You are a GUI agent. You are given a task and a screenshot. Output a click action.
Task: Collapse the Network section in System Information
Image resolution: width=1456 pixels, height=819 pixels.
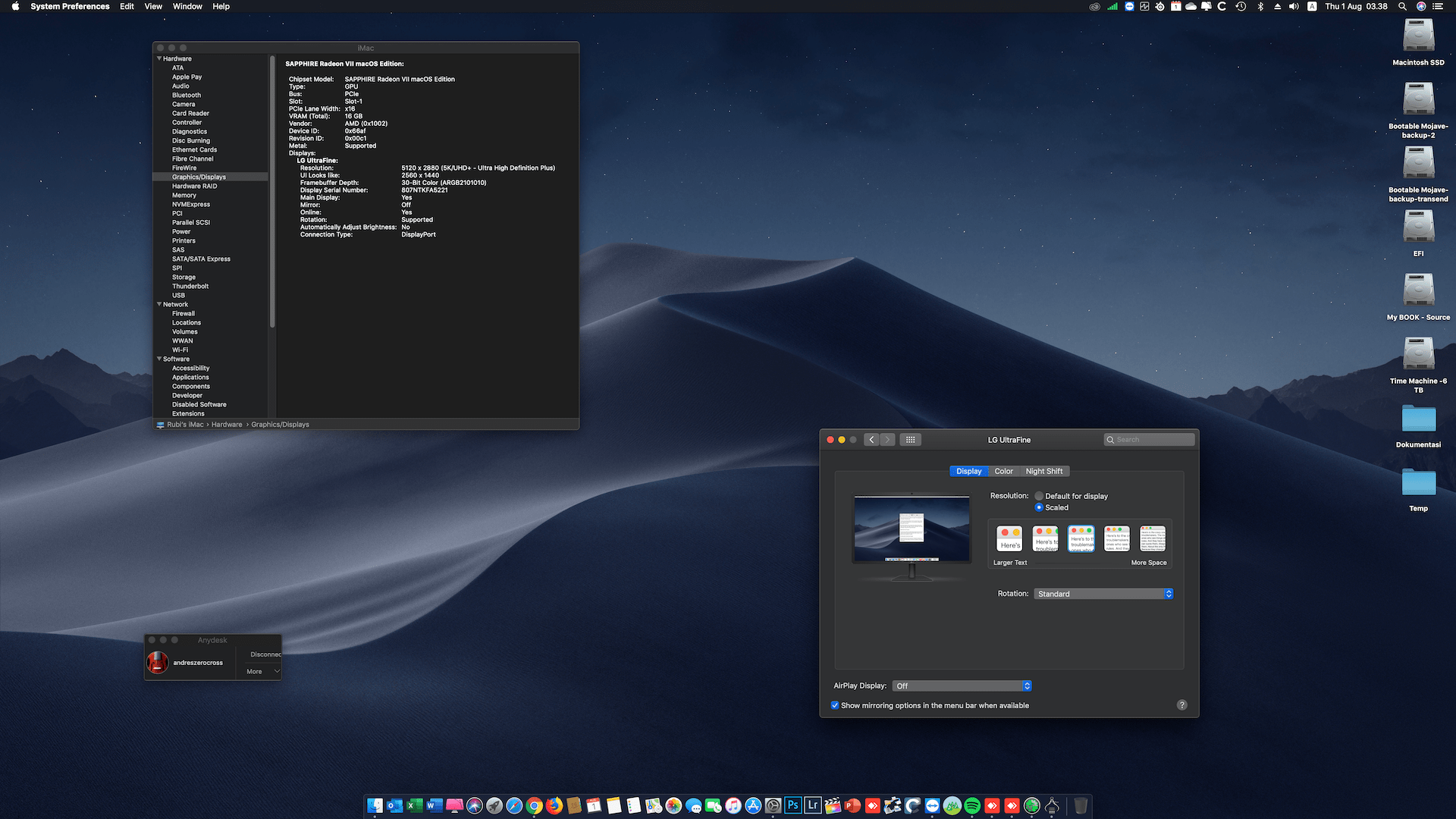(x=159, y=304)
